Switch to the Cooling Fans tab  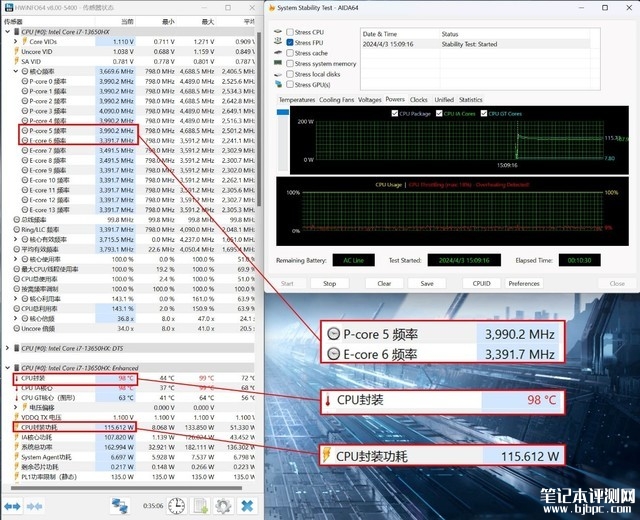pos(337,100)
